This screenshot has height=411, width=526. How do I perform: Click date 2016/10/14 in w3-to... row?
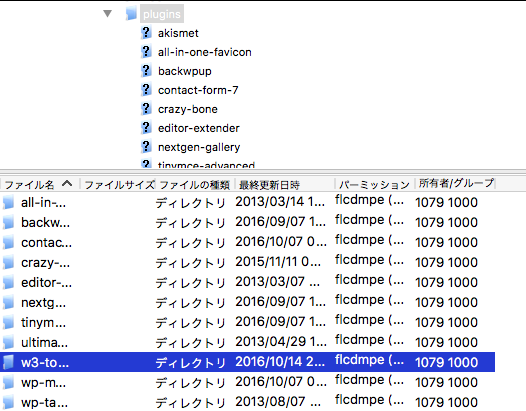280,361
